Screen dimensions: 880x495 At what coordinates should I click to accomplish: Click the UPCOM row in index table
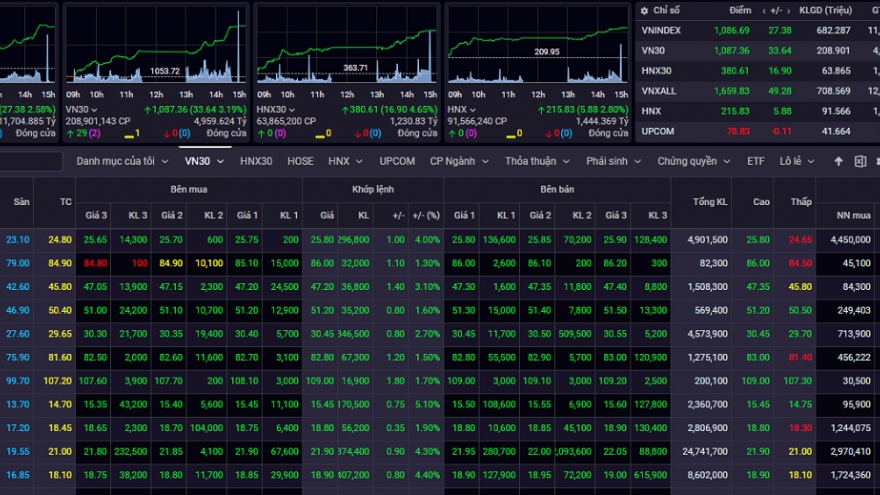[x=758, y=131]
